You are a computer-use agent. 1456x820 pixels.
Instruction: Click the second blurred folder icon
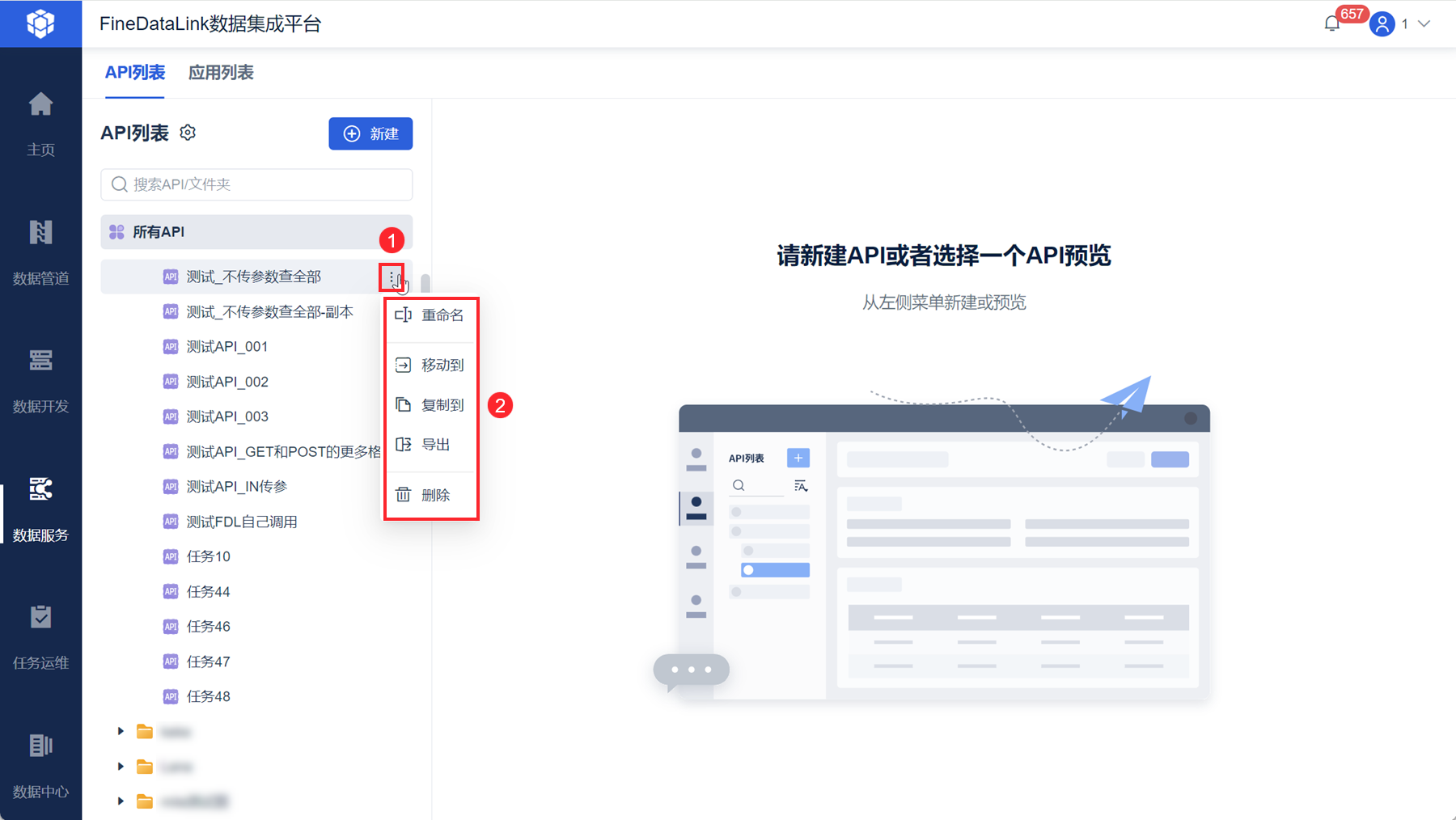coord(145,766)
